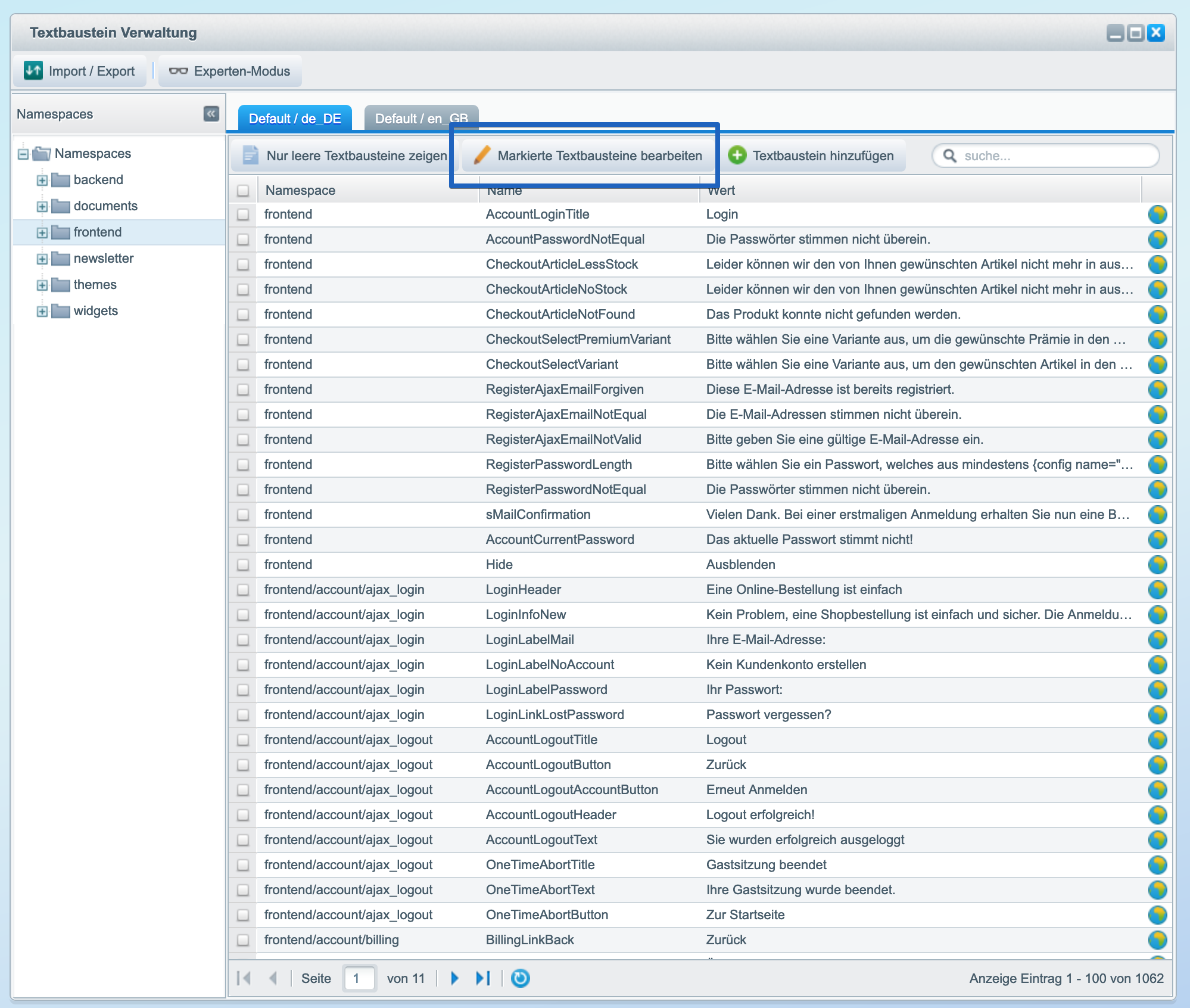Expand the widgets tree node
This screenshot has width=1190, height=1008.
point(42,311)
